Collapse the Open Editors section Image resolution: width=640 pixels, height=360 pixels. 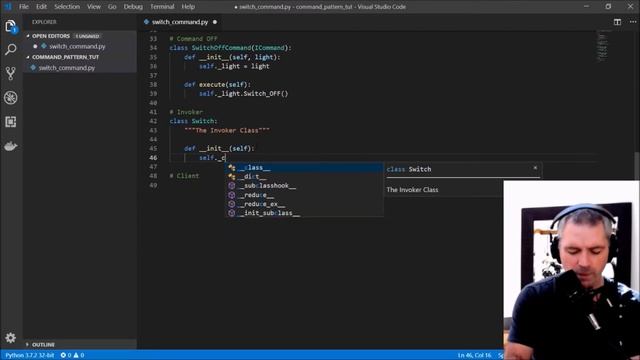(28, 36)
